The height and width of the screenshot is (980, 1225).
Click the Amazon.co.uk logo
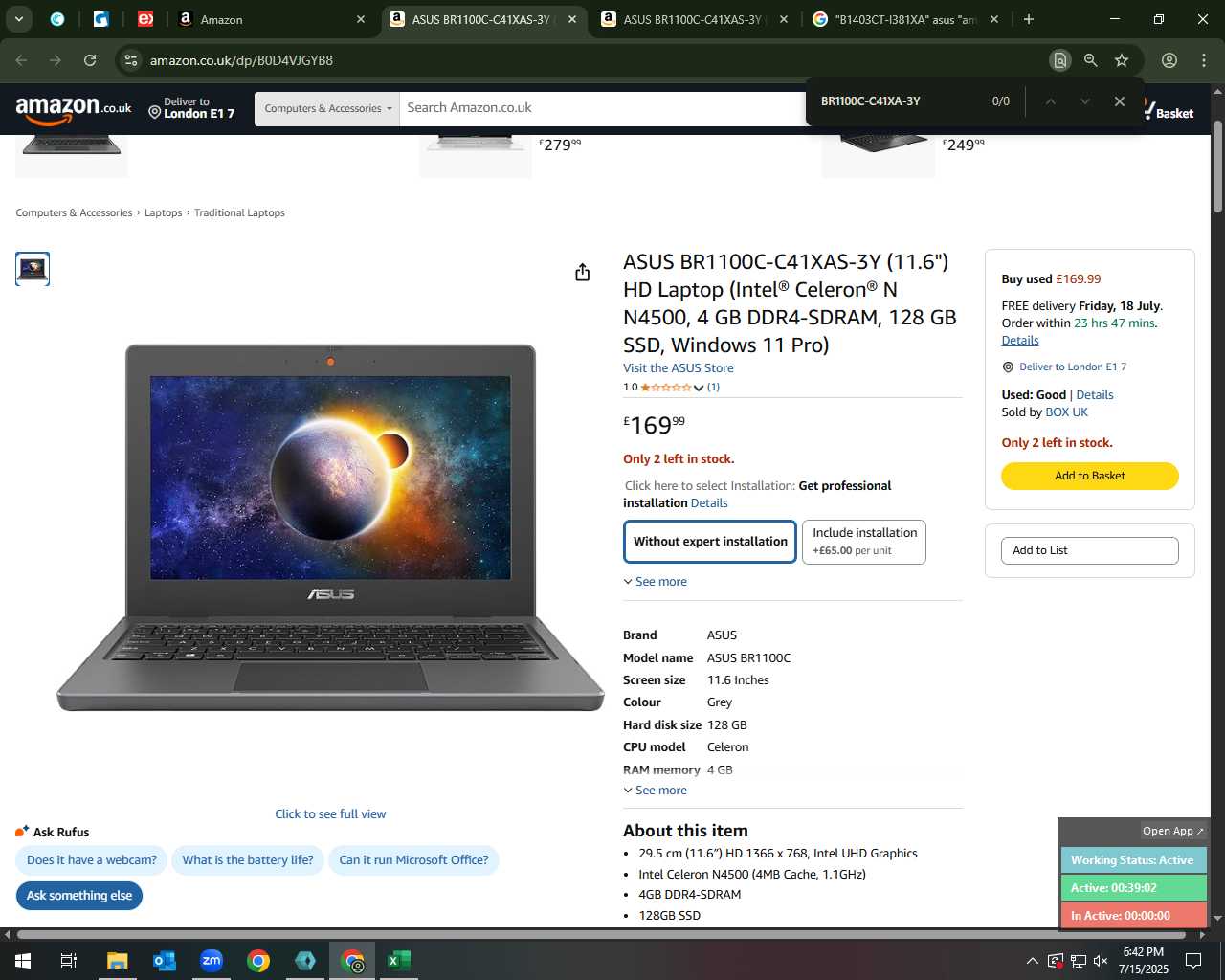(x=74, y=109)
